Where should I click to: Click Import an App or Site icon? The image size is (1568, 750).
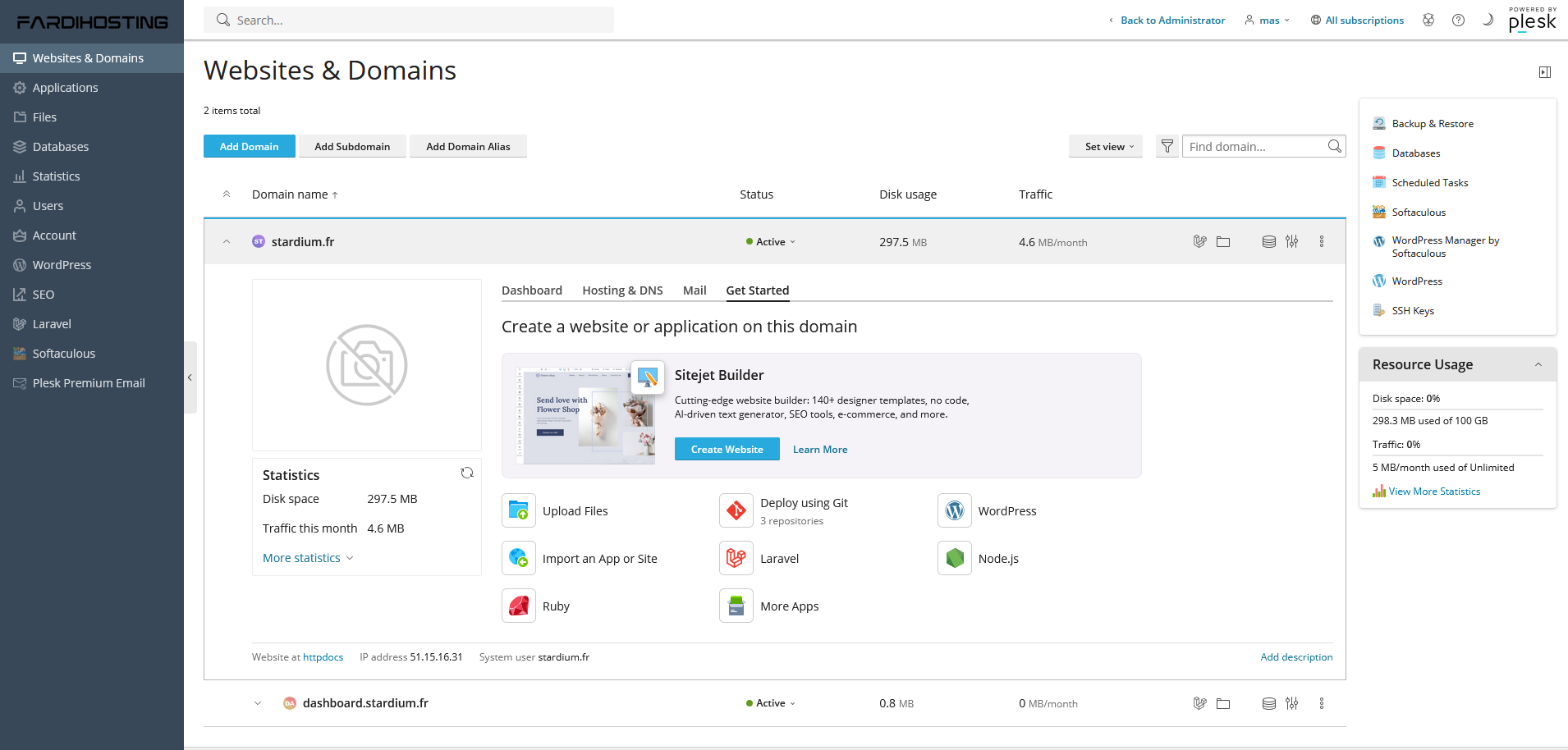(519, 558)
